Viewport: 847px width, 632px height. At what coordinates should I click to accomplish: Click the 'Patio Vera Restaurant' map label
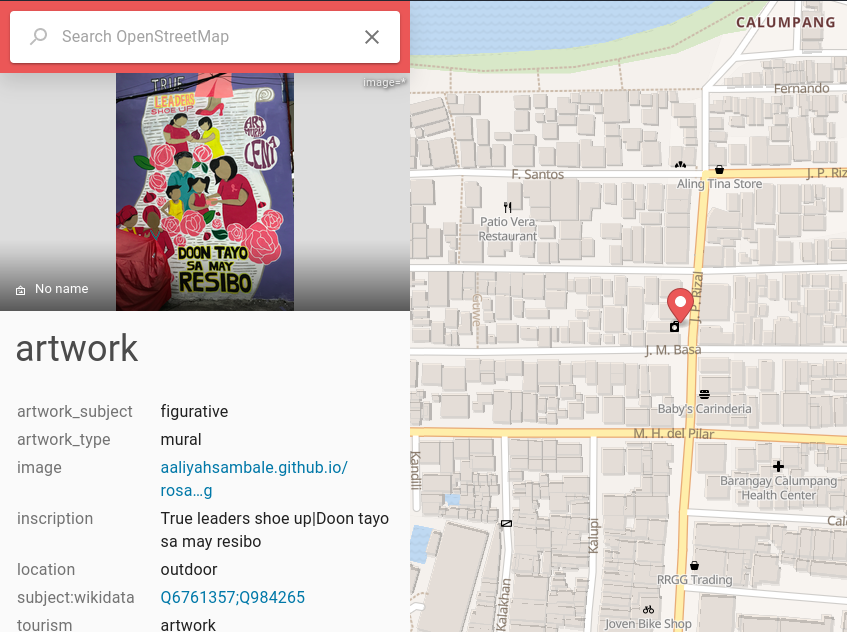tap(508, 229)
